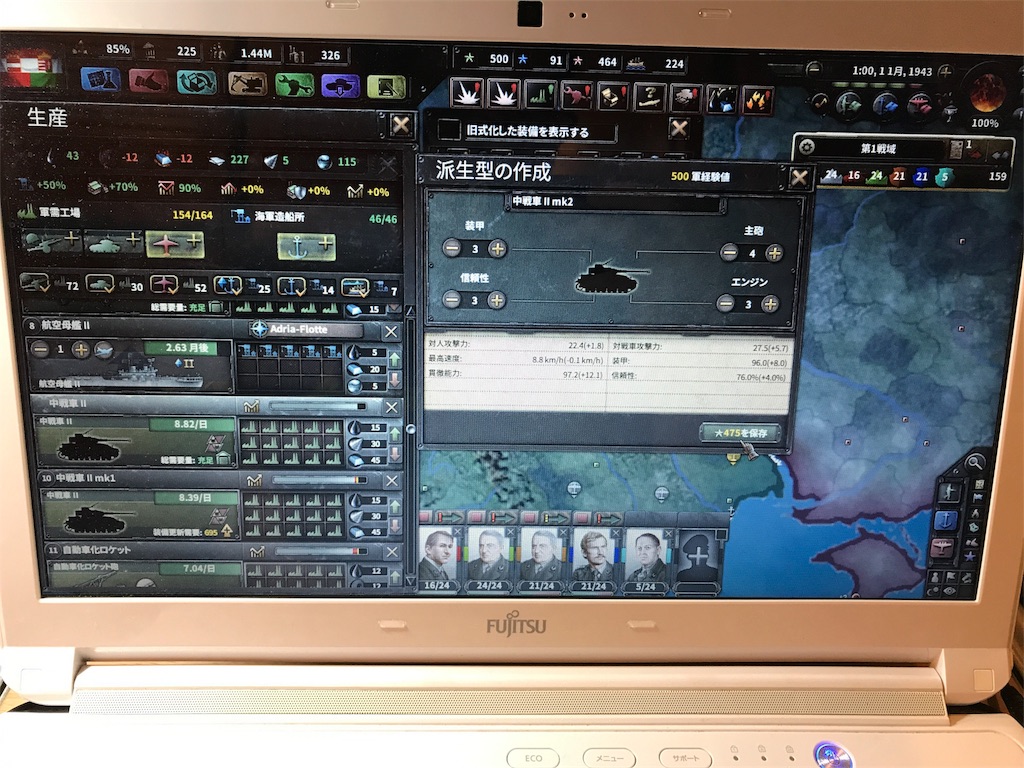
Task: Move 中戦車 II mk1 line down with red arrow
Action: pyautogui.click(x=394, y=525)
